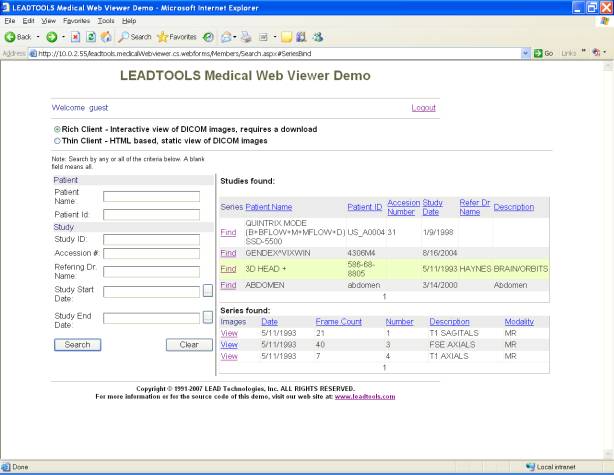Expand the Links toolbar chevron

584,51
